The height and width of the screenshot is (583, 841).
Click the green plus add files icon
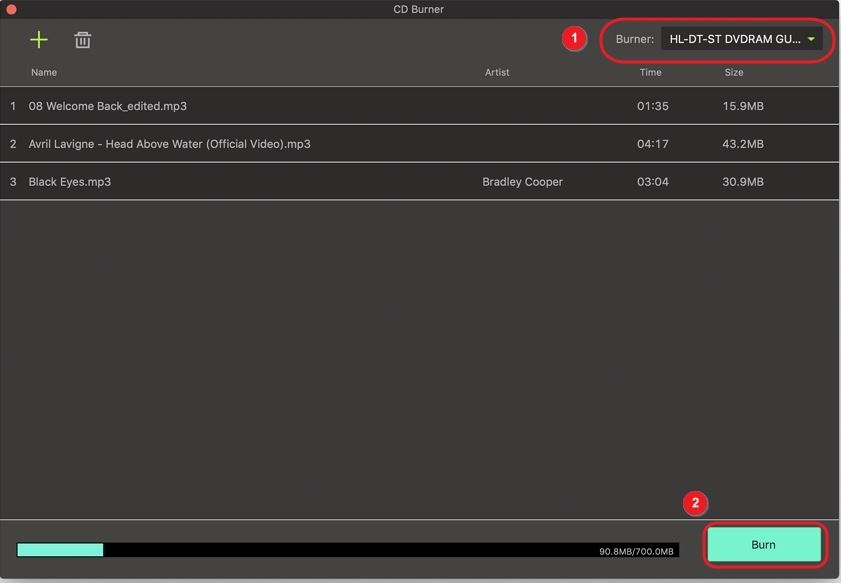[38, 40]
